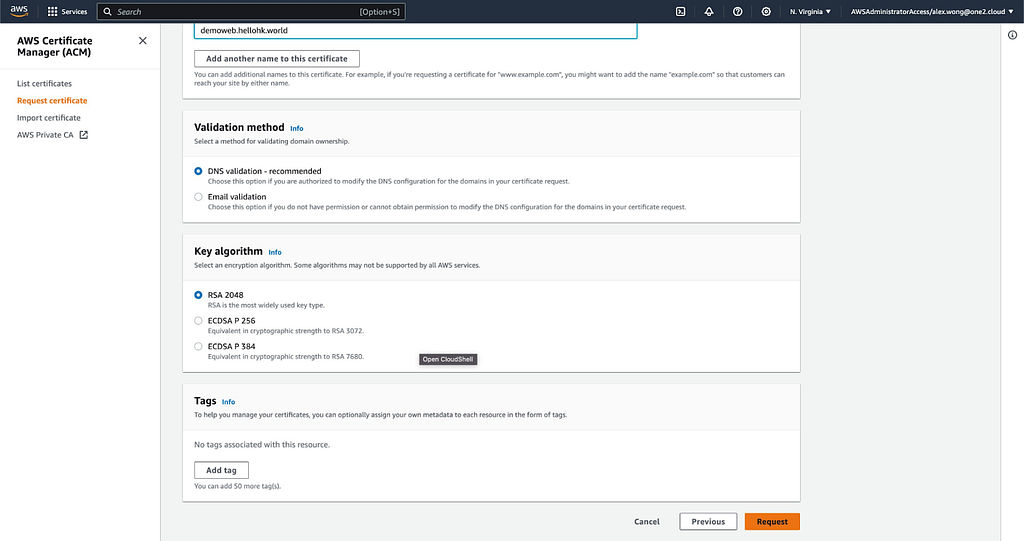The width and height of the screenshot is (1024, 541).
Task: Click the Cancel button
Action: pos(647,521)
